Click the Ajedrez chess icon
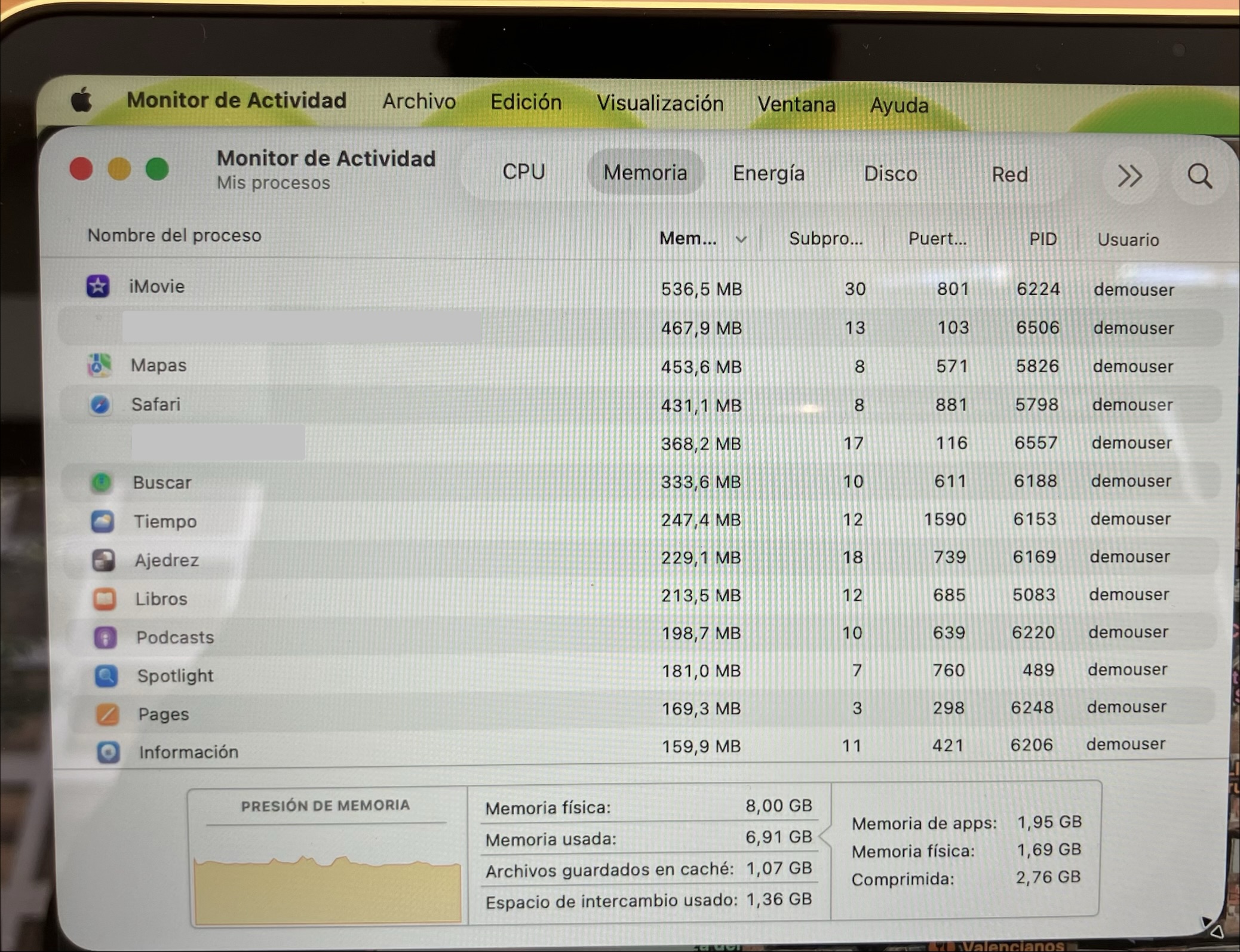 coord(103,560)
